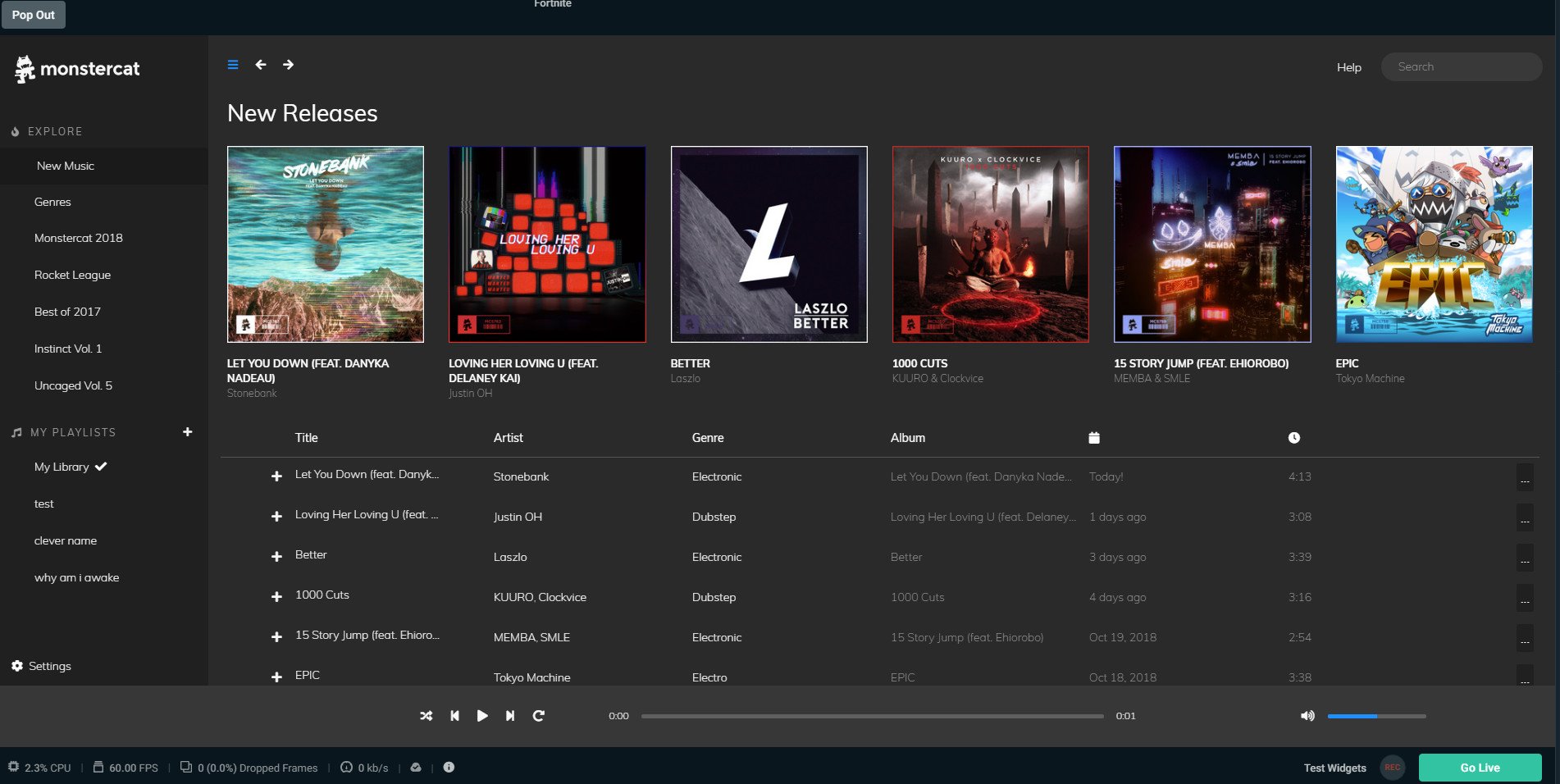
Task: Add Let You Down to playlist
Action: click(x=276, y=476)
